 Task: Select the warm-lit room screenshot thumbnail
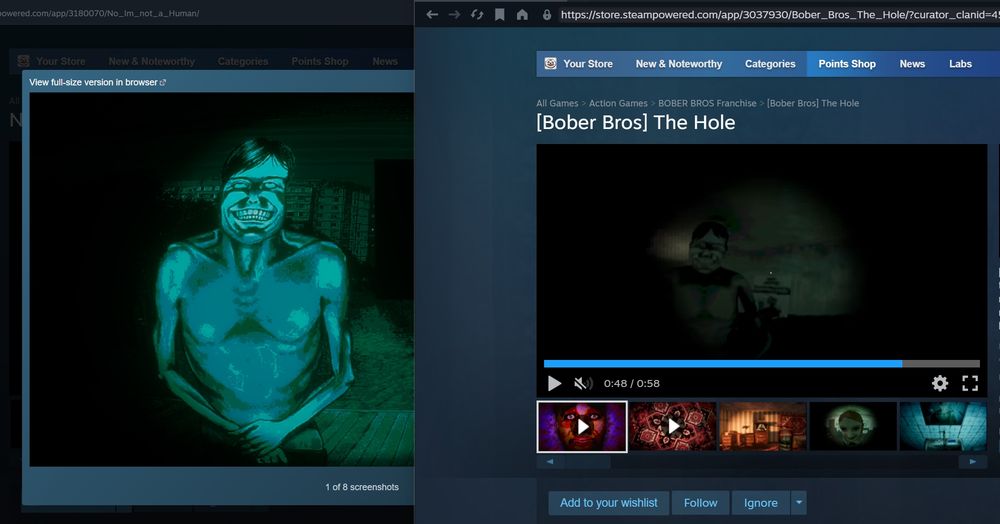pyautogui.click(x=763, y=426)
